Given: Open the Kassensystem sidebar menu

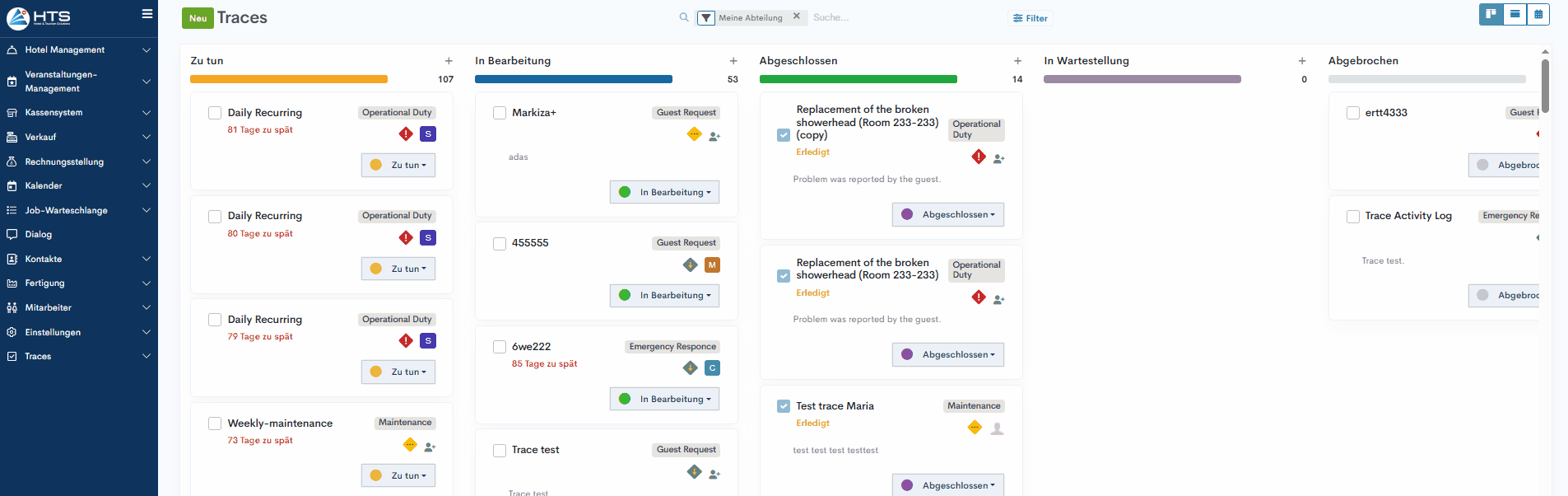Looking at the screenshot, I should (x=79, y=113).
